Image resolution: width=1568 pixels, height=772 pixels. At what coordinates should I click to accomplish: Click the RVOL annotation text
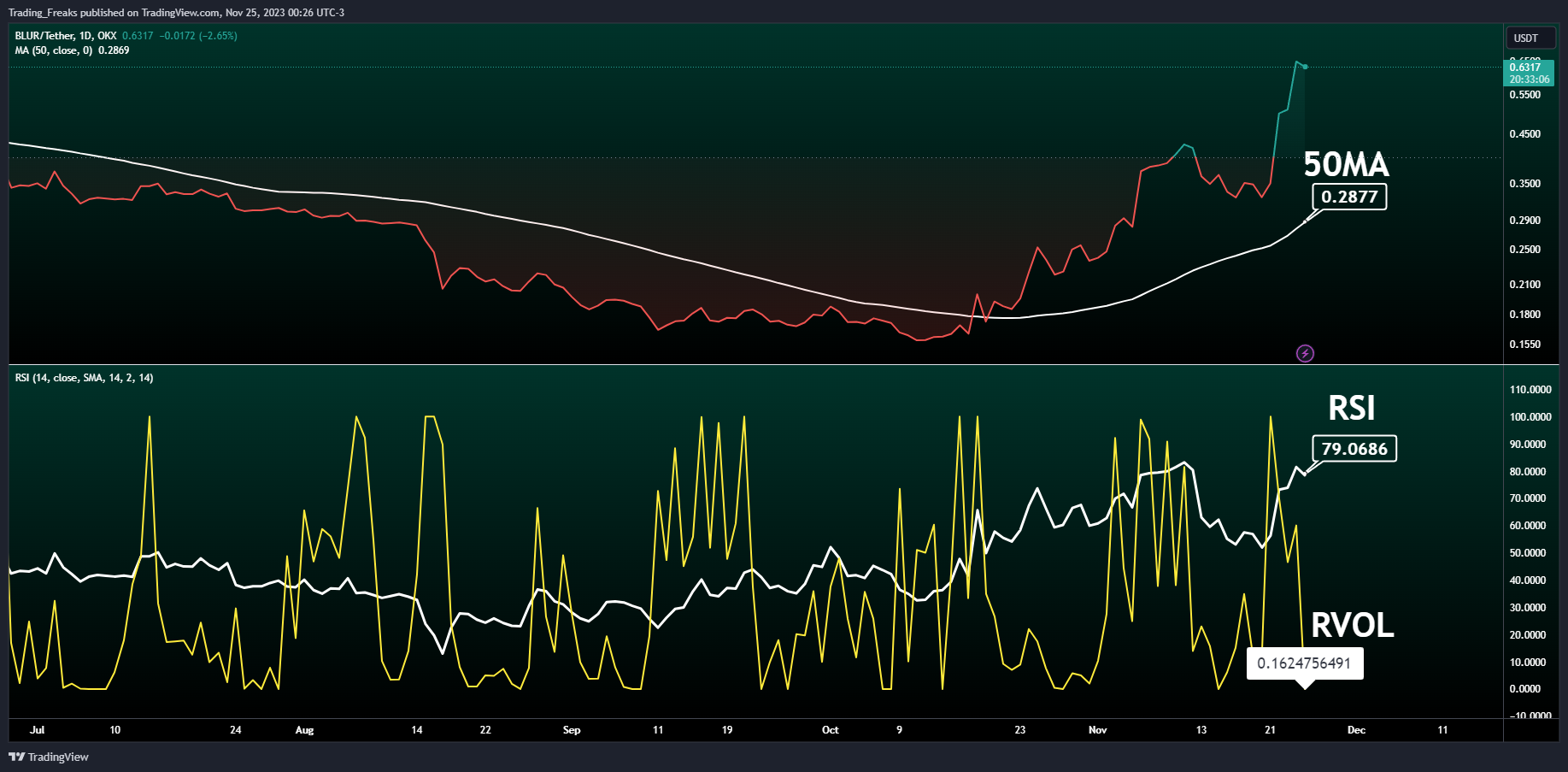[x=1353, y=625]
